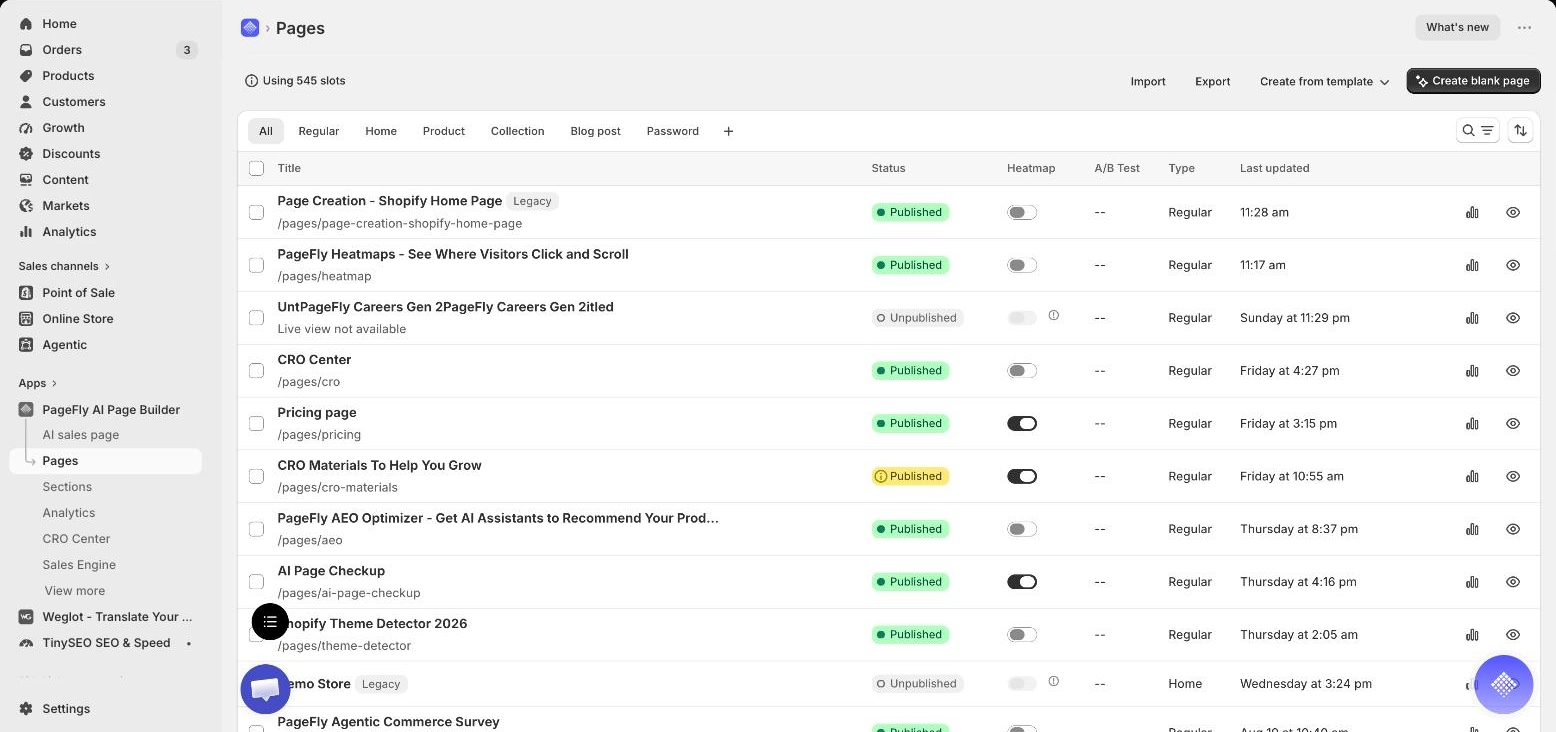1556x732 pixels.
Task: Click the black list icon floating button
Action: (270, 622)
